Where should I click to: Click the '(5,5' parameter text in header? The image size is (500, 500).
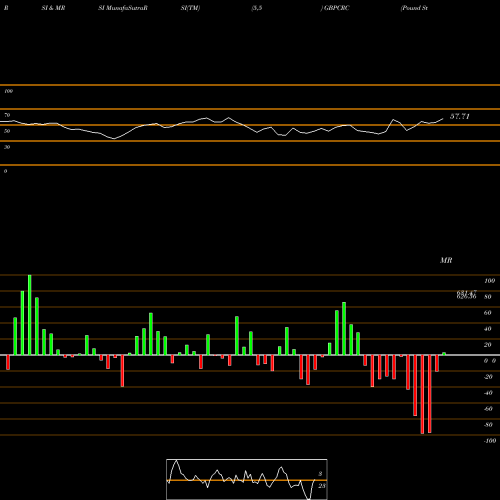(257, 8)
